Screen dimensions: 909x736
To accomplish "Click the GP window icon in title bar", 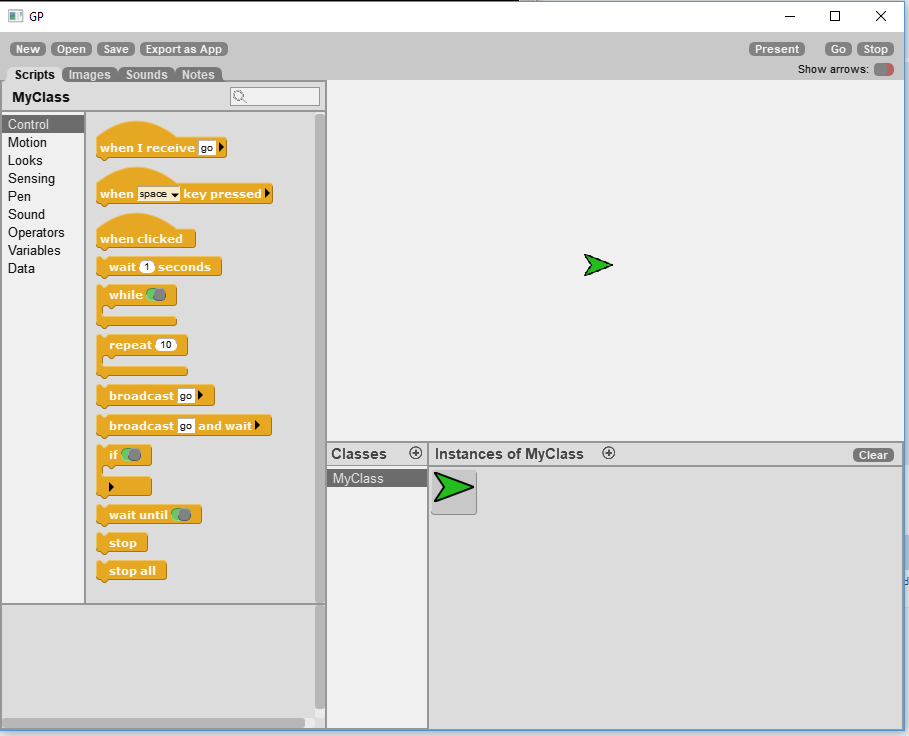I will [16, 16].
